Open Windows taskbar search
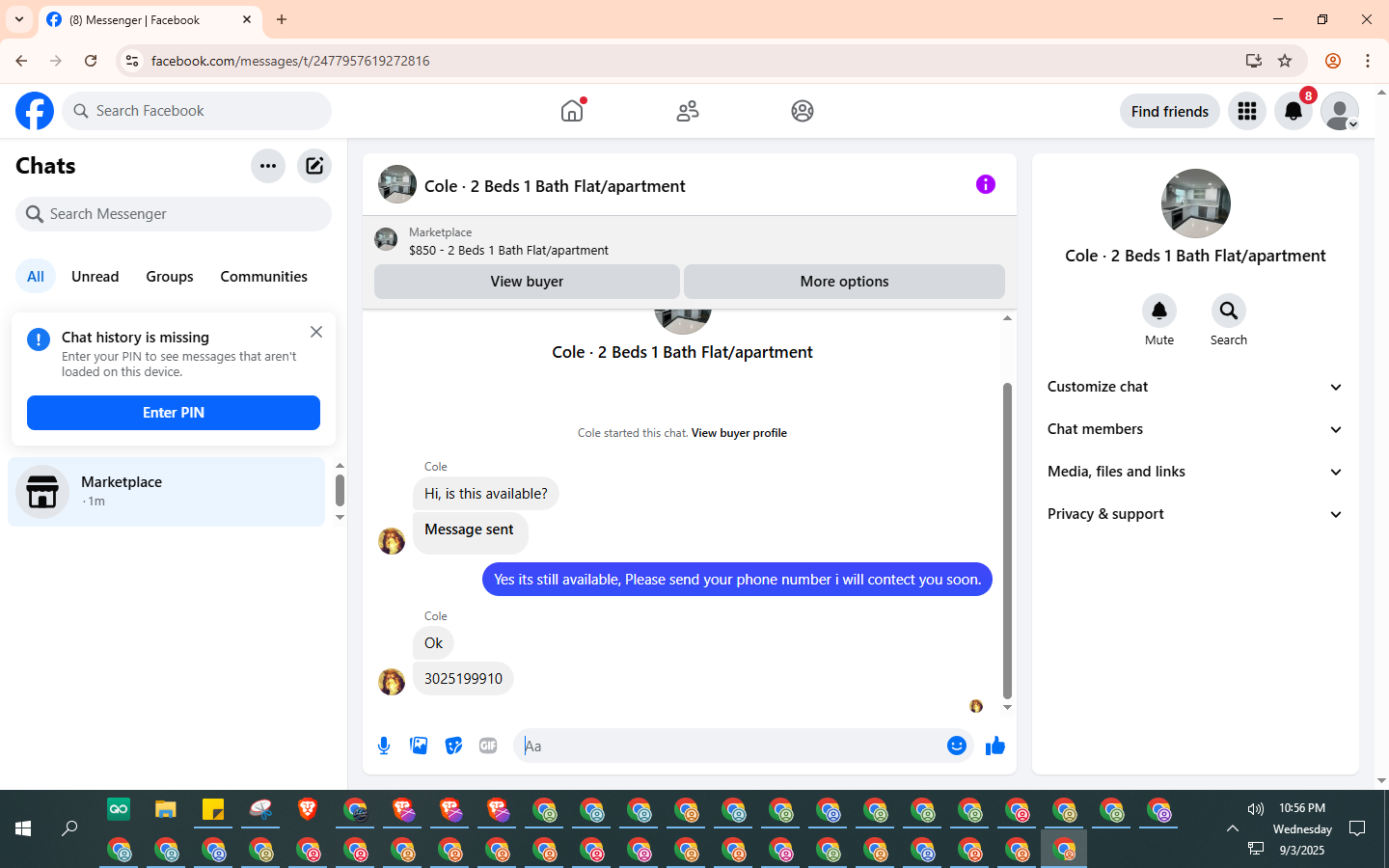The image size is (1389, 868). point(69,828)
